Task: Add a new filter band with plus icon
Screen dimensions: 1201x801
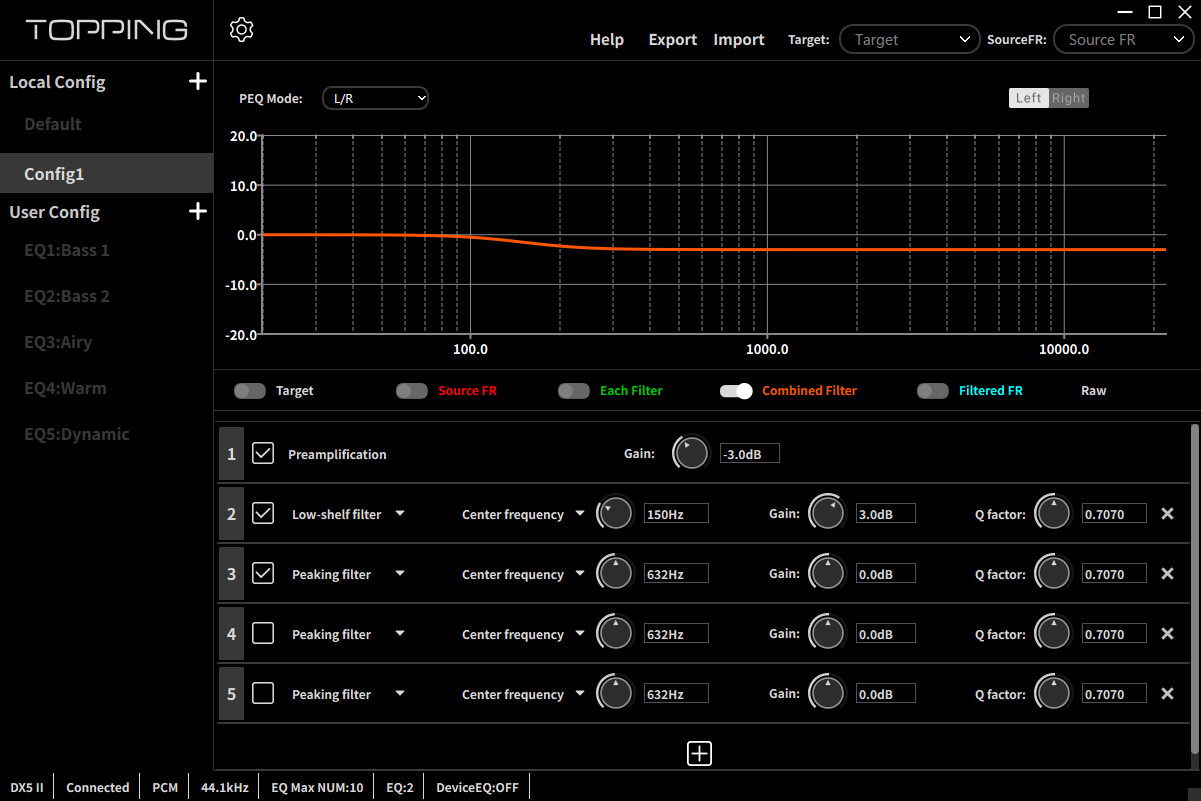Action: point(699,754)
